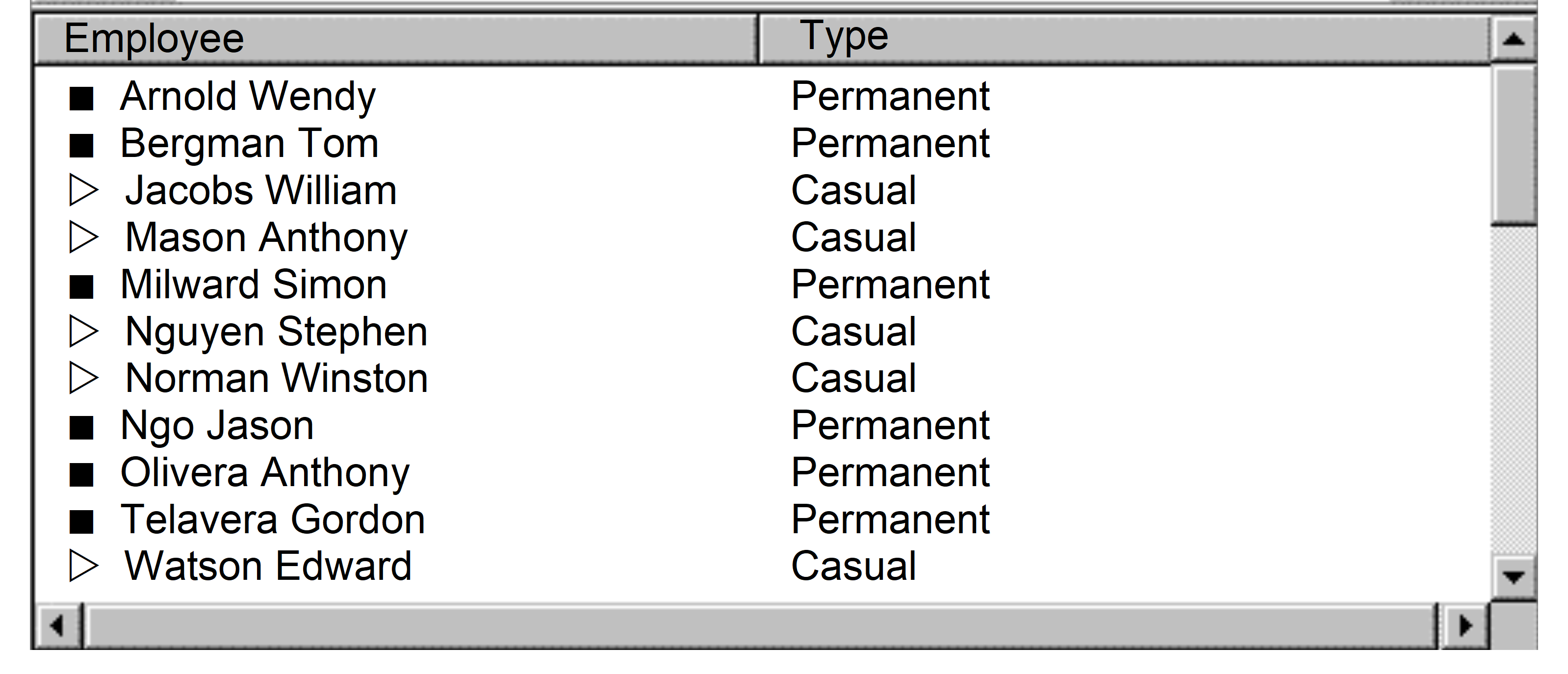Click the square marker beside Milward Simon
The height and width of the screenshot is (674, 1568).
click(x=81, y=287)
